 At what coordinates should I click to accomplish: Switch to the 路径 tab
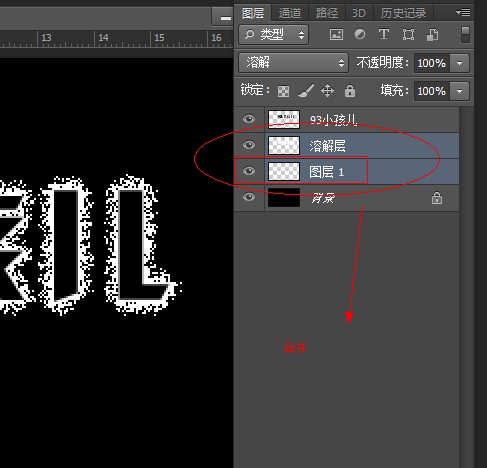(x=327, y=13)
